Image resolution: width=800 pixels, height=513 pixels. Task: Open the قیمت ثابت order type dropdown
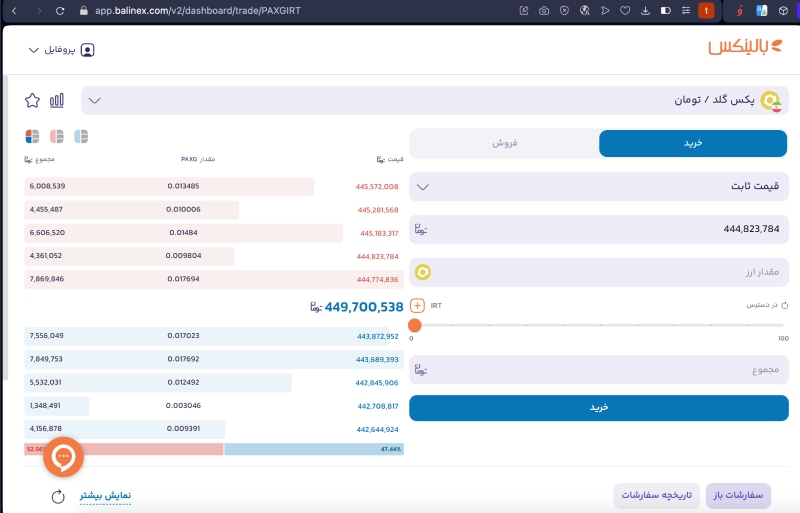click(x=422, y=186)
